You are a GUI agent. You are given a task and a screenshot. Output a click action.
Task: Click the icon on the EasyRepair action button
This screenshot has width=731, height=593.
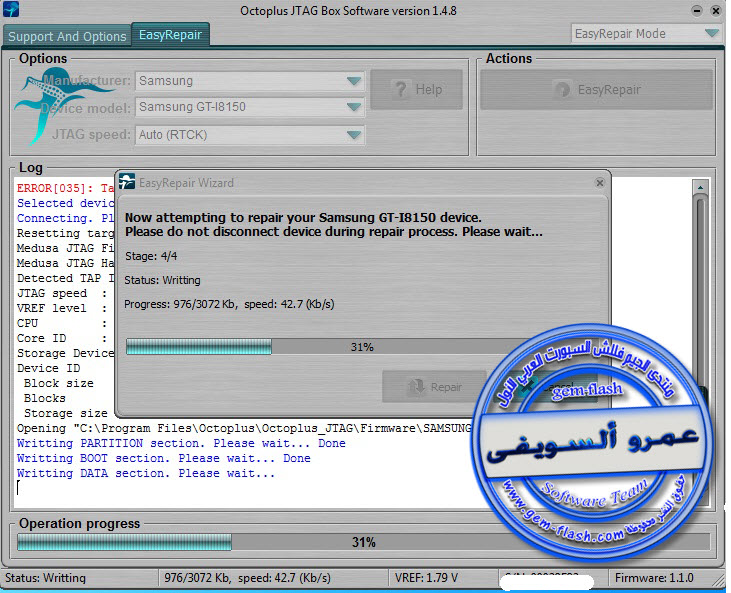563,89
